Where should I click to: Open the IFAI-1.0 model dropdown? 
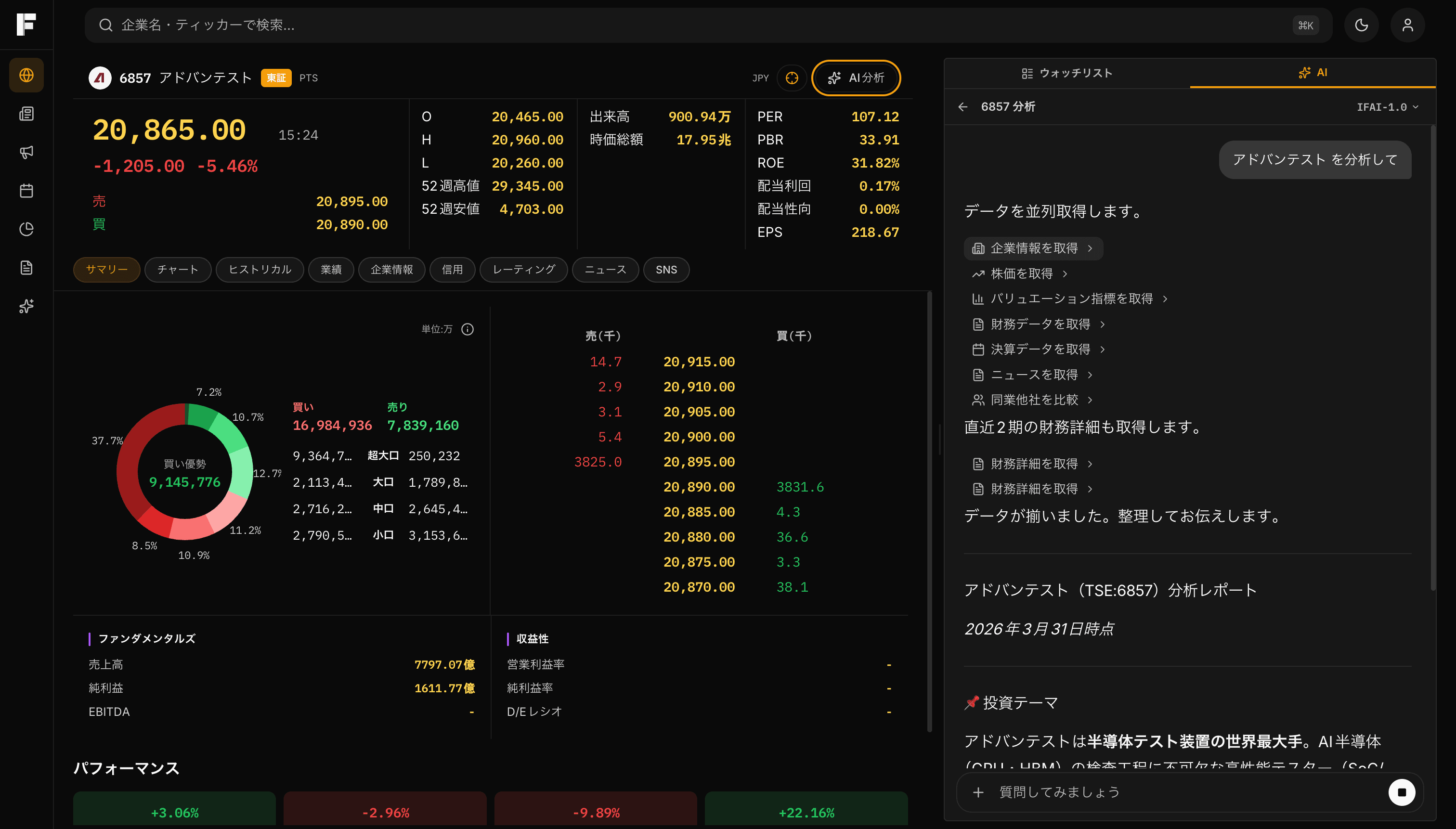pos(1387,106)
